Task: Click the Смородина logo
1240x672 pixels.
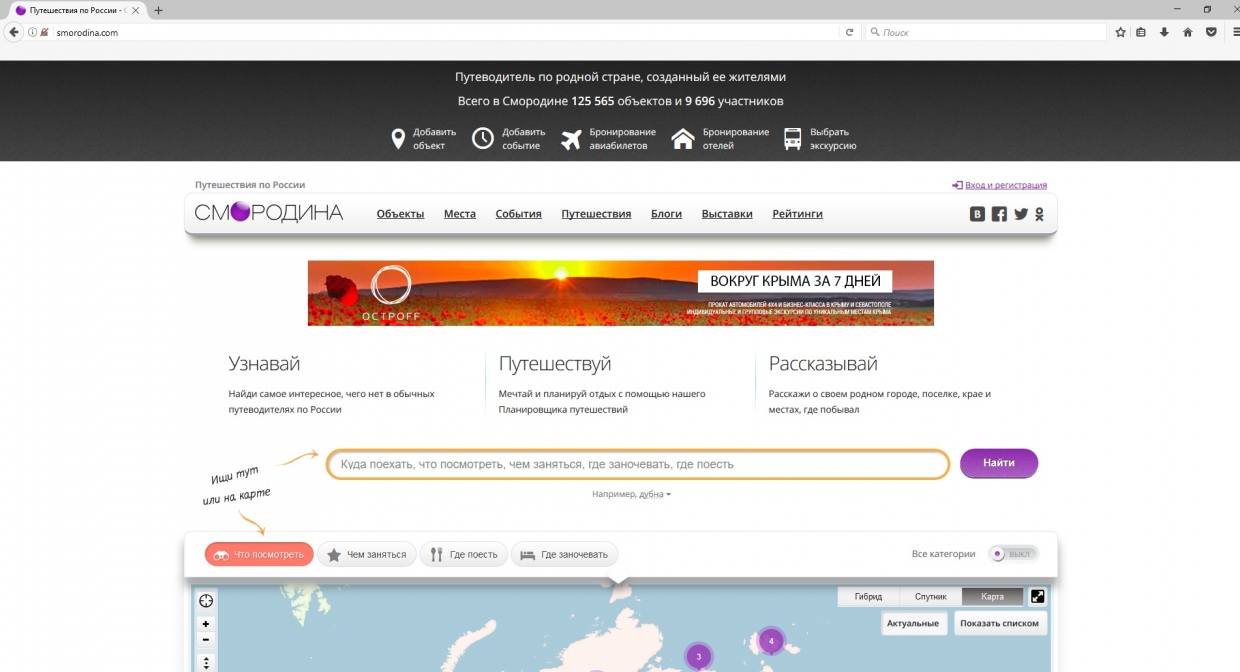Action: coord(269,212)
